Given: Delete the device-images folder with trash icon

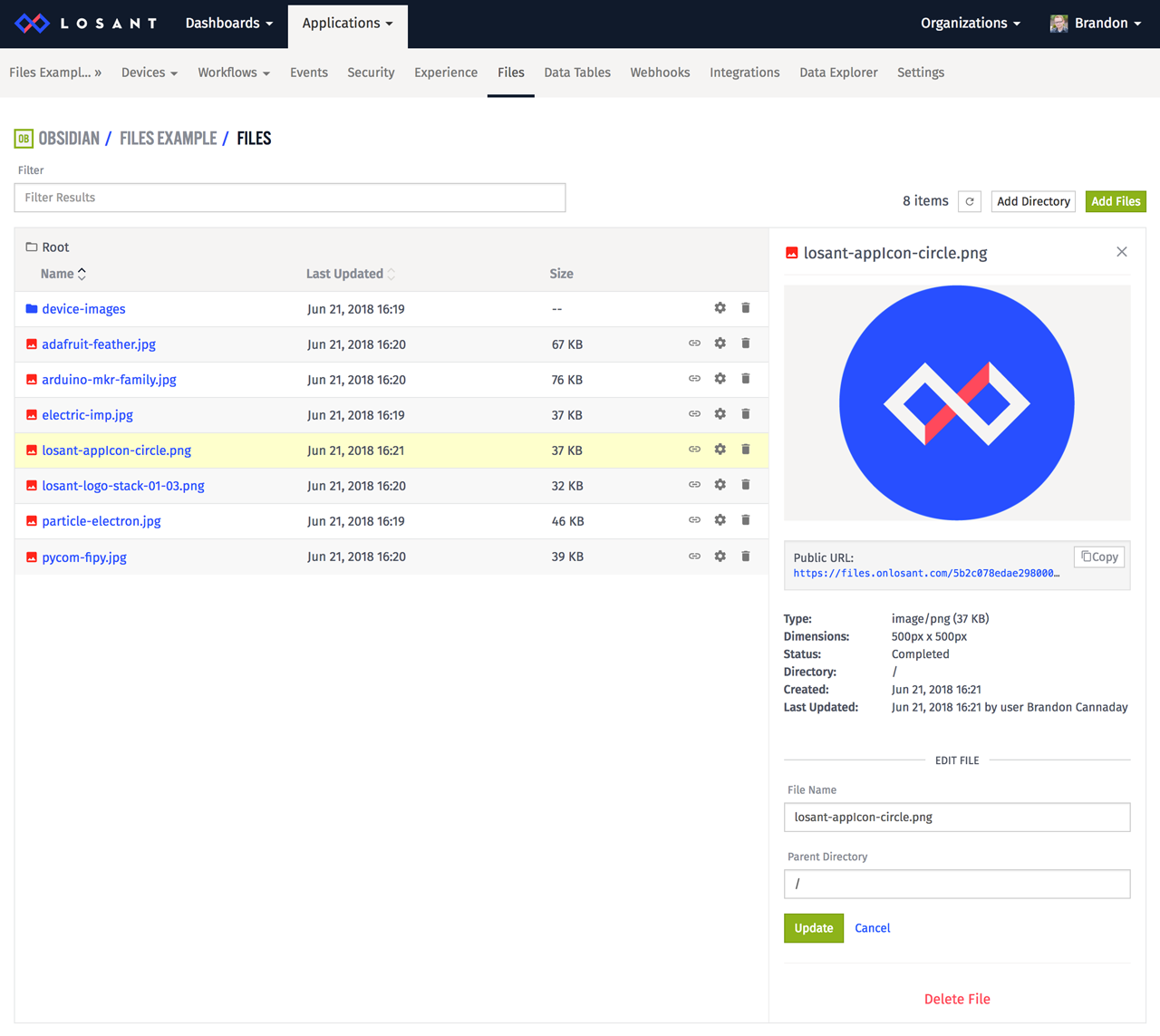Looking at the screenshot, I should point(746,308).
